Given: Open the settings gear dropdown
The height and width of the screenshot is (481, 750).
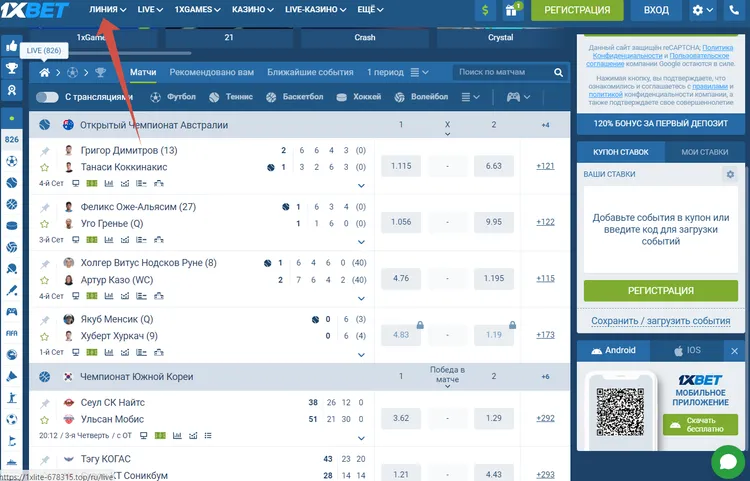Looking at the screenshot, I should click(x=703, y=10).
